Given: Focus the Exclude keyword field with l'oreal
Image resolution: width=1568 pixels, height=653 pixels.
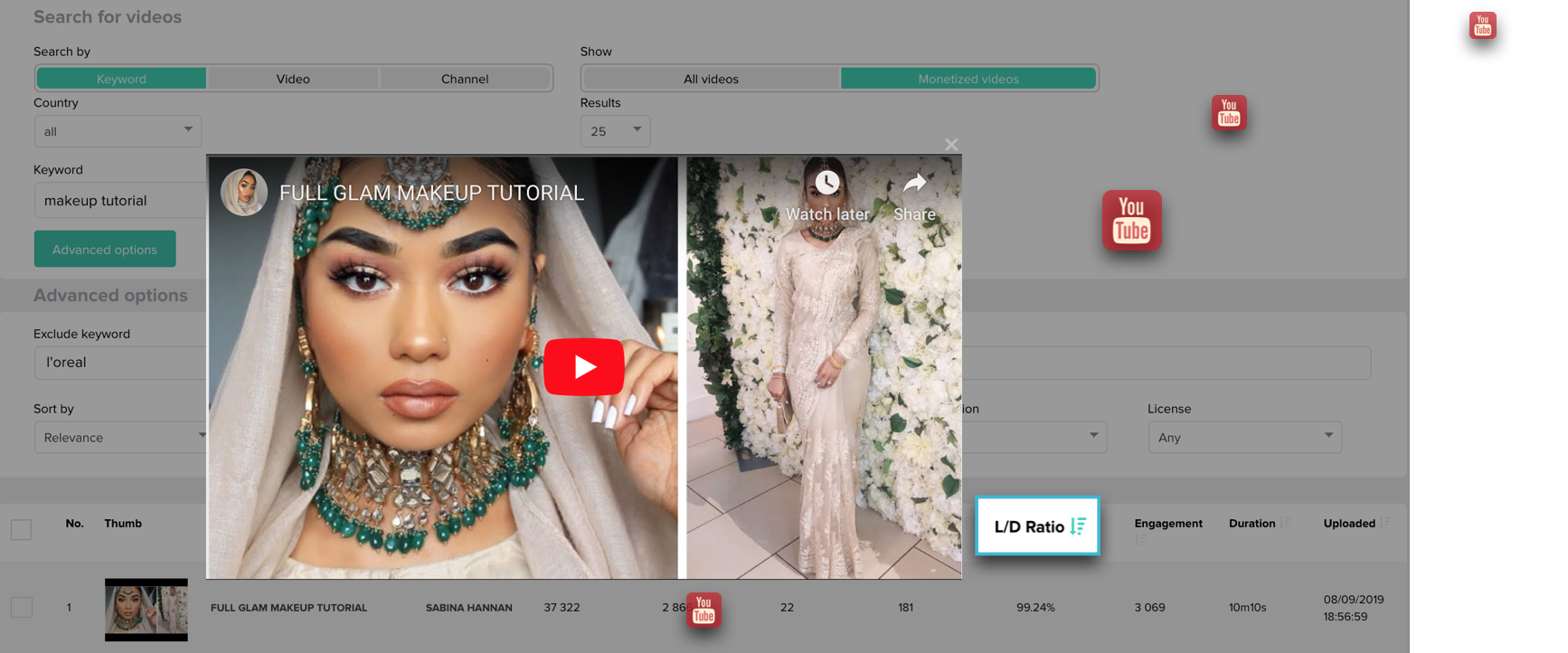Looking at the screenshot, I should click(x=120, y=362).
